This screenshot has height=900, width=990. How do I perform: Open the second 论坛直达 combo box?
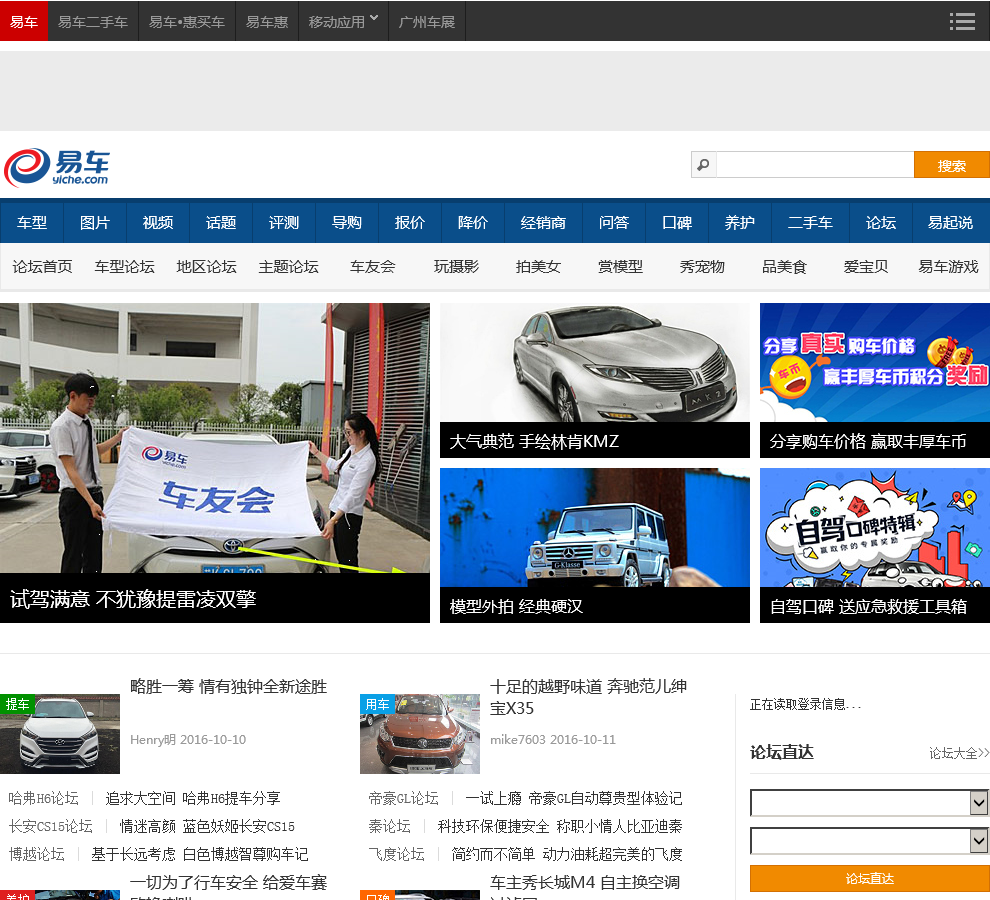click(869, 841)
